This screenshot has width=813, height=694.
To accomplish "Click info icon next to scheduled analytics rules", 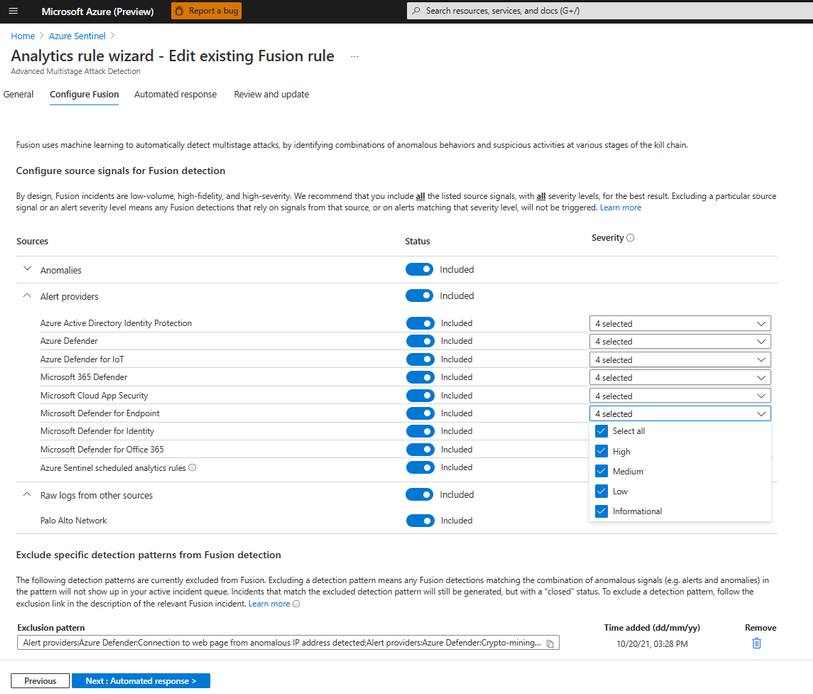I will coord(192,467).
